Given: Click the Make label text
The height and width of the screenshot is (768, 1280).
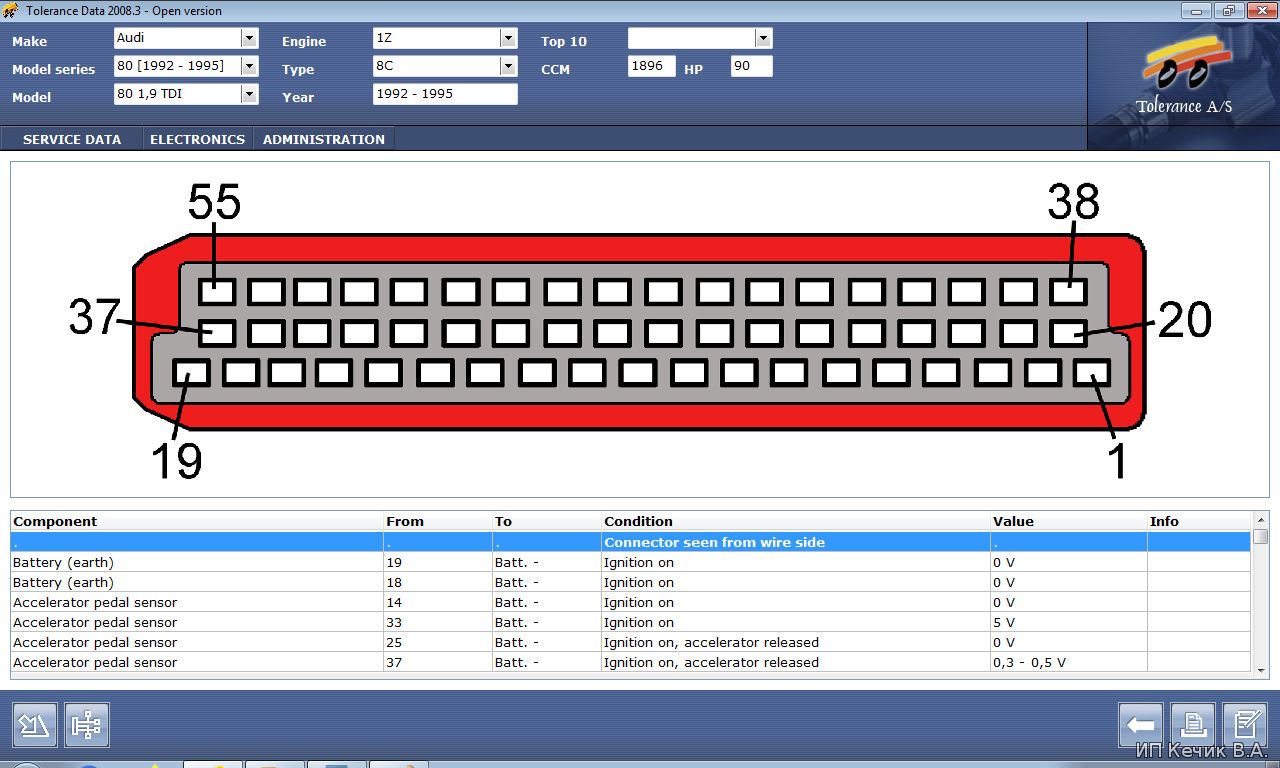Looking at the screenshot, I should [29, 41].
